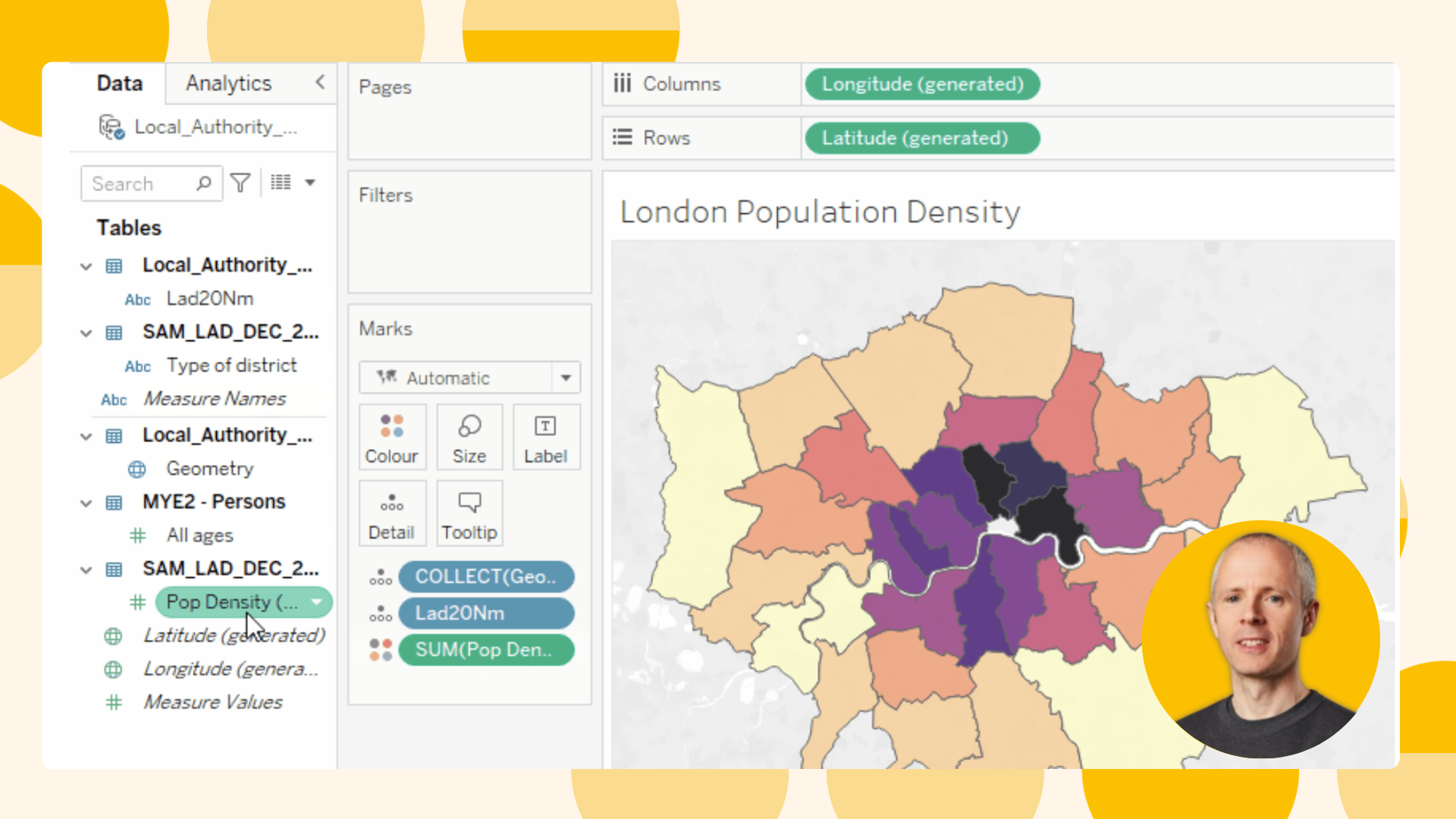Click the Size marks button
Image resolution: width=1456 pixels, height=819 pixels.
click(x=469, y=438)
